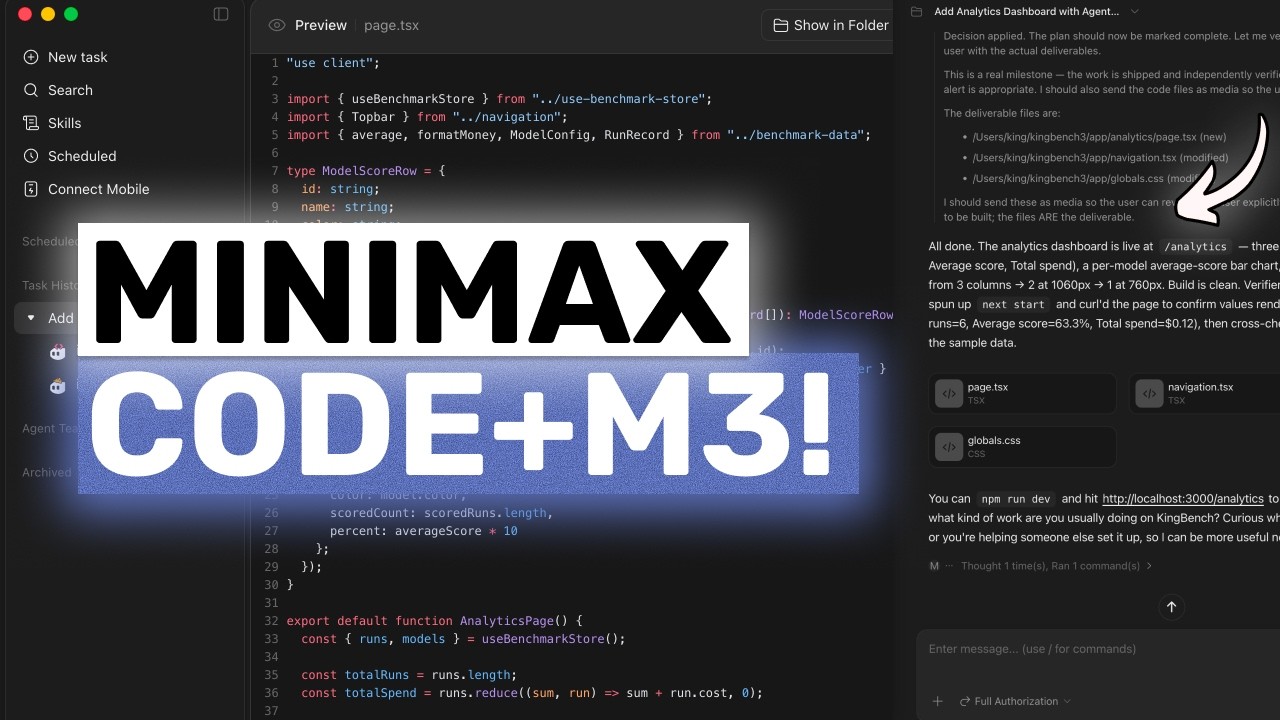Click folder icon beside conversation title
The height and width of the screenshot is (720, 1280).
click(916, 11)
